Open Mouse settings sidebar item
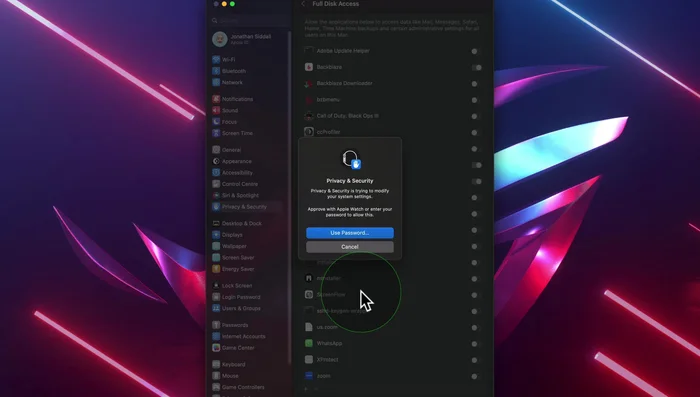 pyautogui.click(x=247, y=376)
